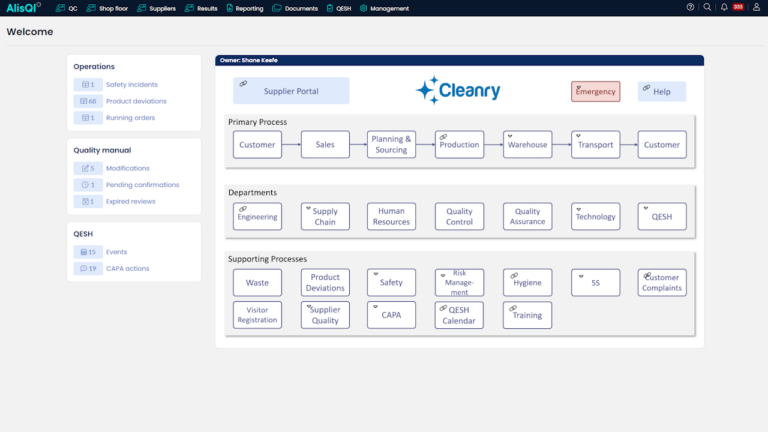Open the Supplier Portal box
Screen dimensions: 768x432
[x=291, y=91]
